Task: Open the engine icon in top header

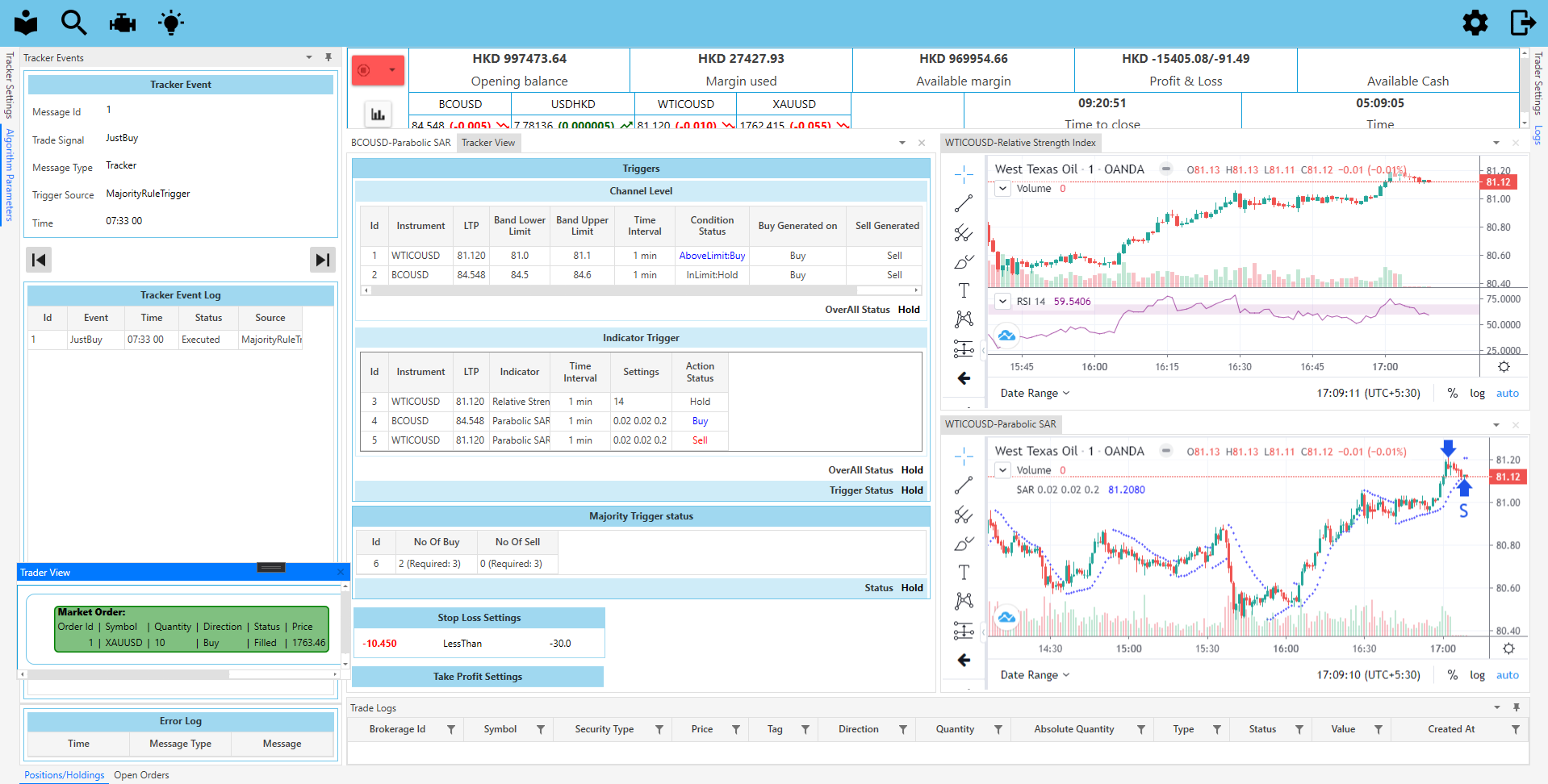Action: [123, 23]
